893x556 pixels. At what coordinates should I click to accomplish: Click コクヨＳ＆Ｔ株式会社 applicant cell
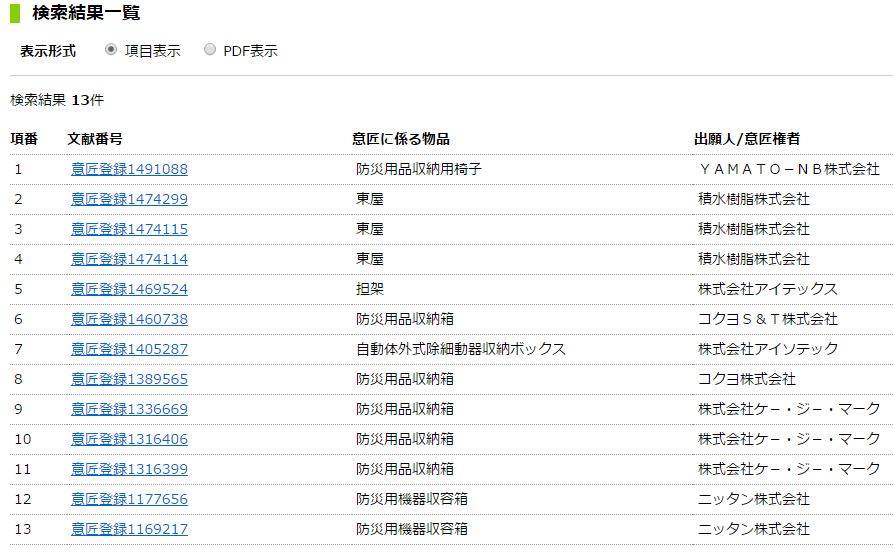click(x=768, y=319)
